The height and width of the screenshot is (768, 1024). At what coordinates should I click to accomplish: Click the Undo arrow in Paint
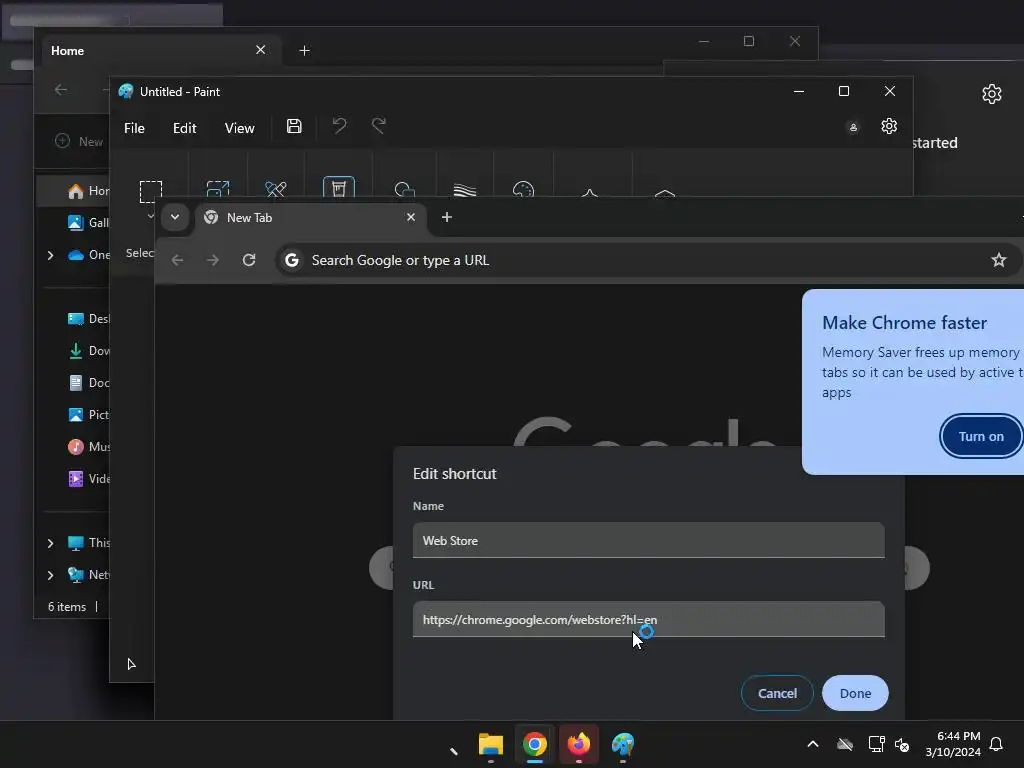tap(339, 125)
